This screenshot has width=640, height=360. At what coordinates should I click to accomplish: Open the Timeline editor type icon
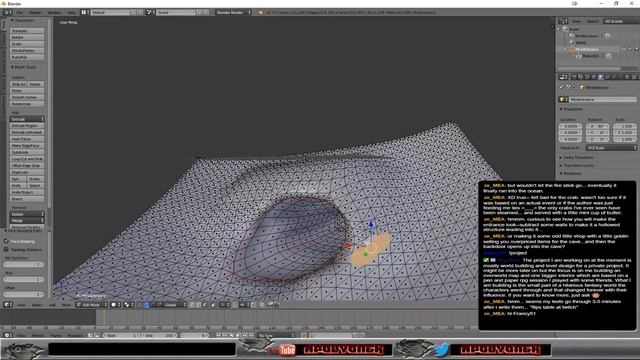pos(8,335)
